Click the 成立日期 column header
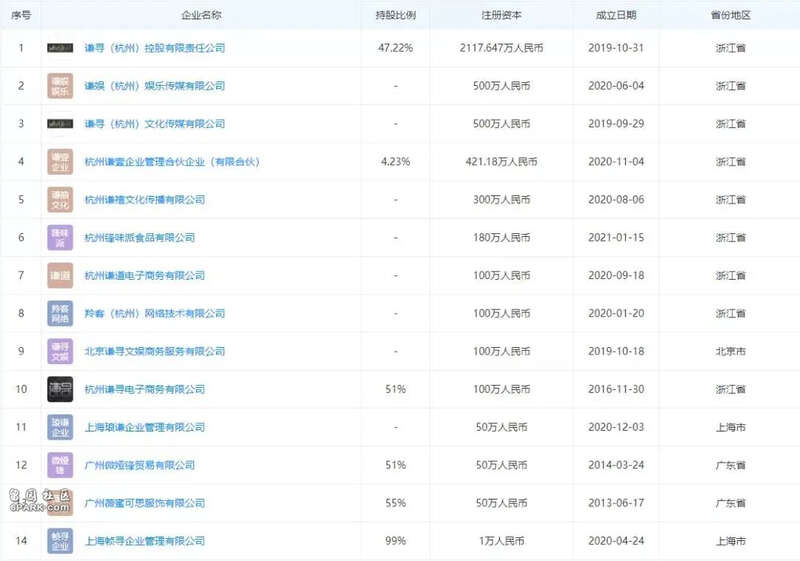 click(616, 15)
